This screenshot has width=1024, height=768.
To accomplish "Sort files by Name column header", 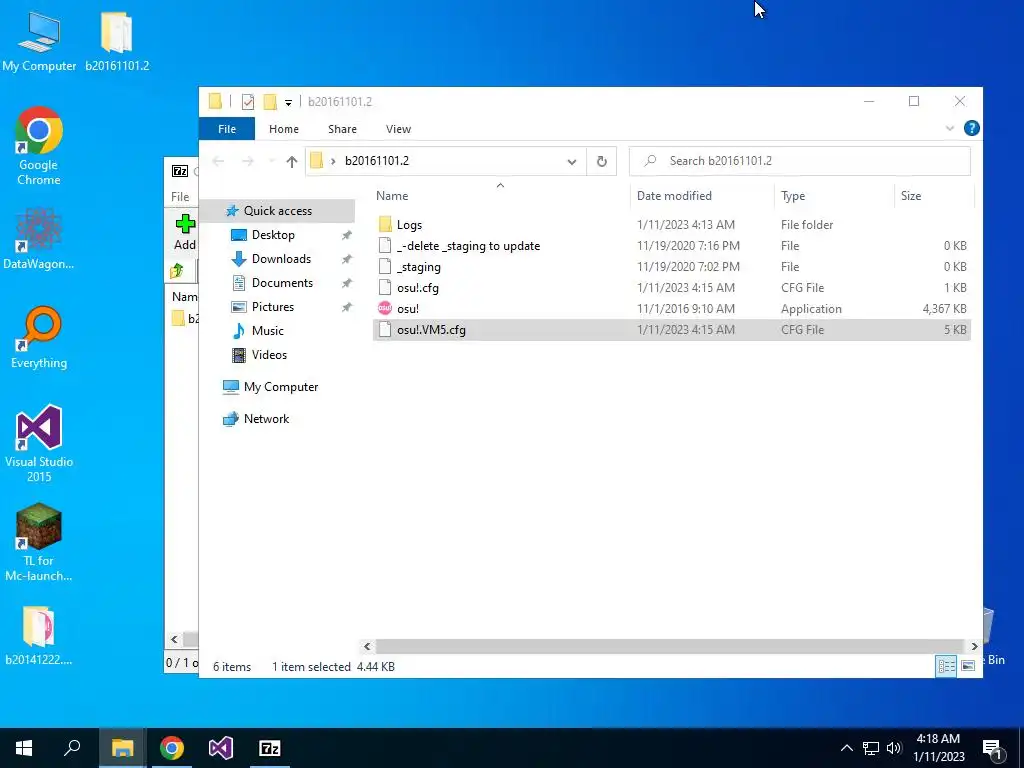I will pos(392,196).
